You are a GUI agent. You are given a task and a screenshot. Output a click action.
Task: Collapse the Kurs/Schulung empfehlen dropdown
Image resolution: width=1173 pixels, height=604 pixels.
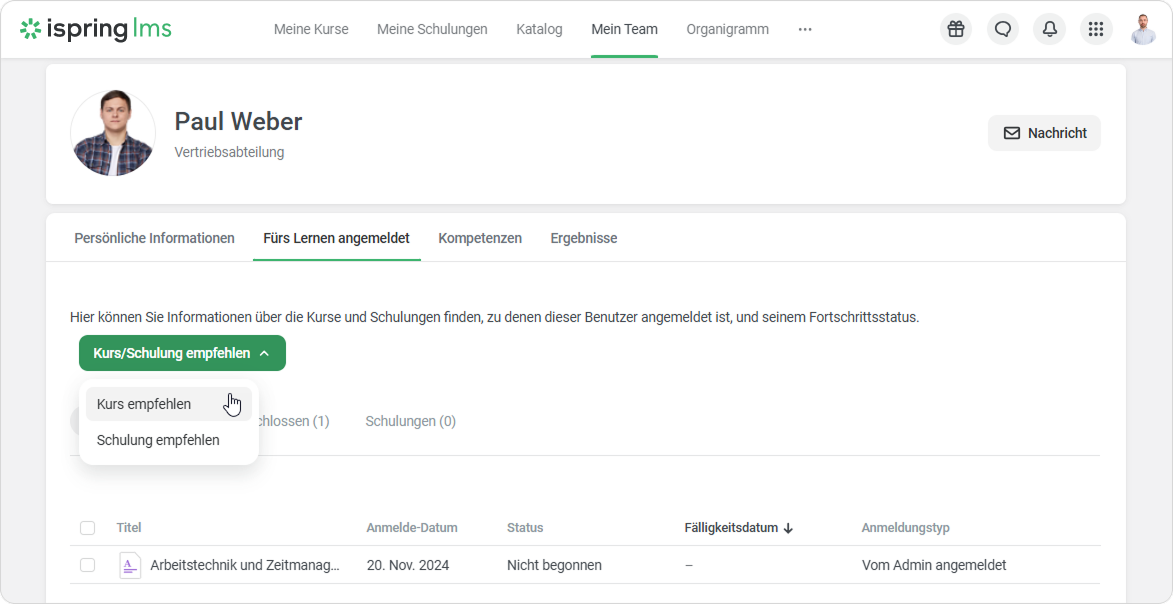(182, 353)
